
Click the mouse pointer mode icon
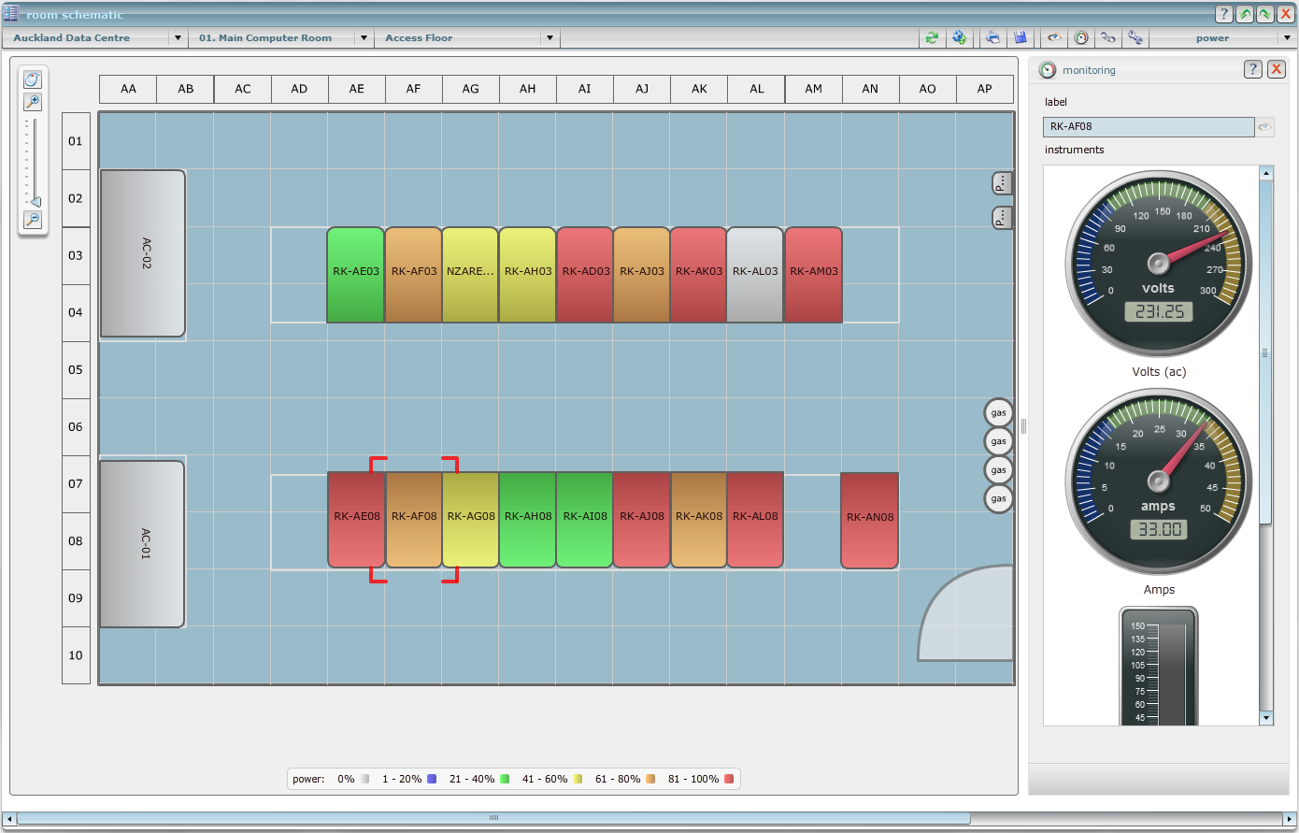[33, 80]
